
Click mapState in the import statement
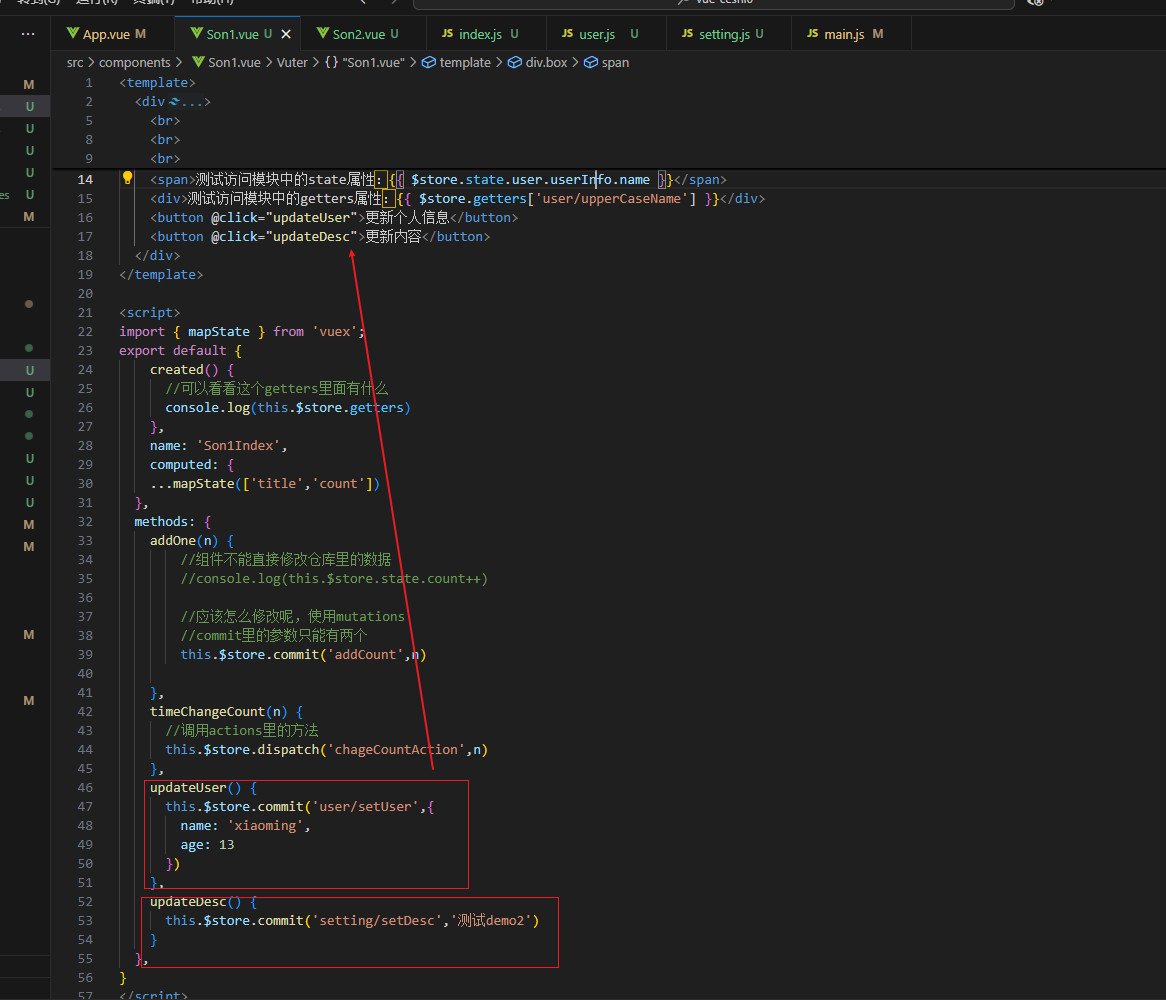pos(219,332)
